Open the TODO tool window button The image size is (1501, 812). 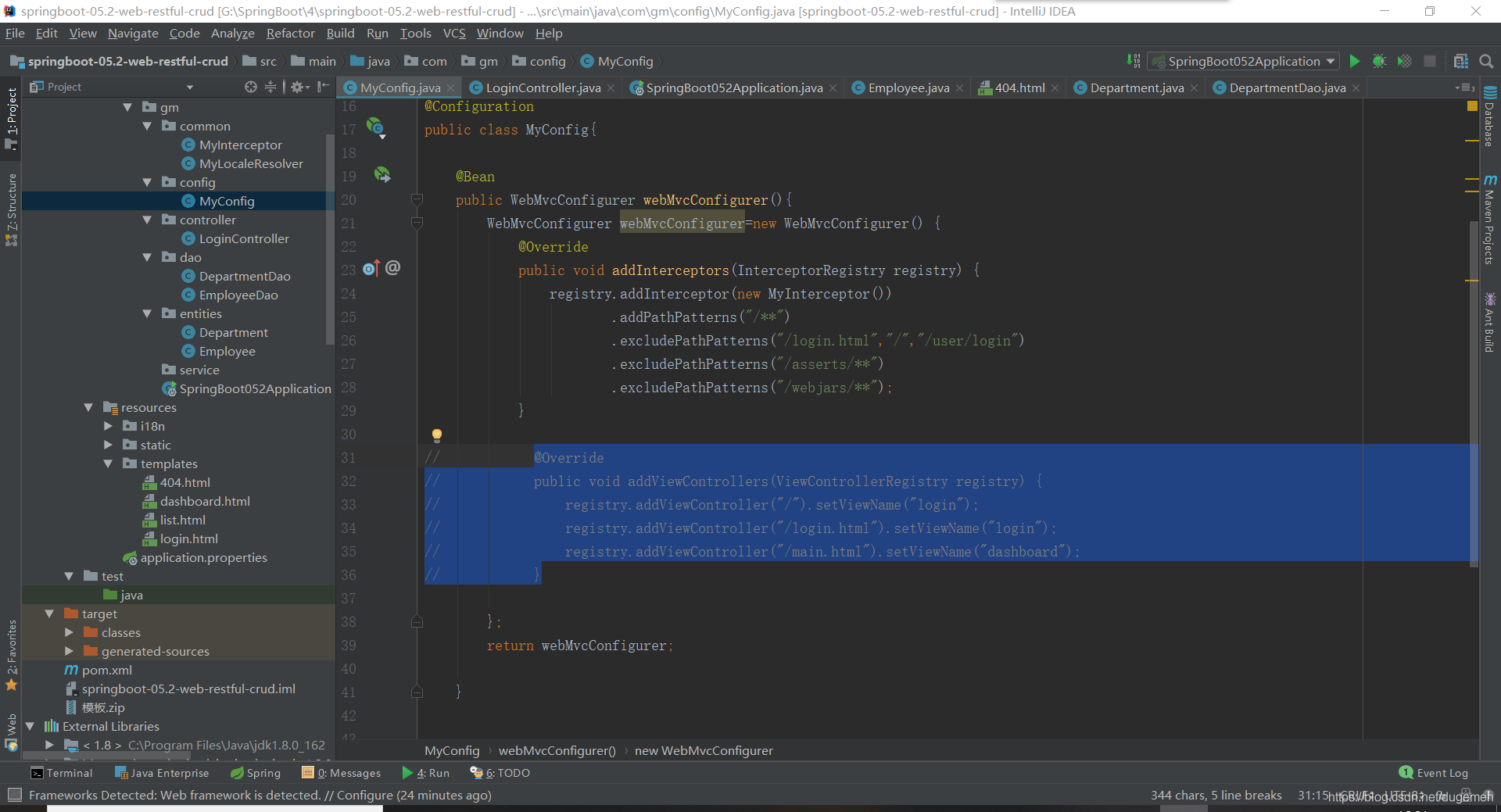click(500, 773)
